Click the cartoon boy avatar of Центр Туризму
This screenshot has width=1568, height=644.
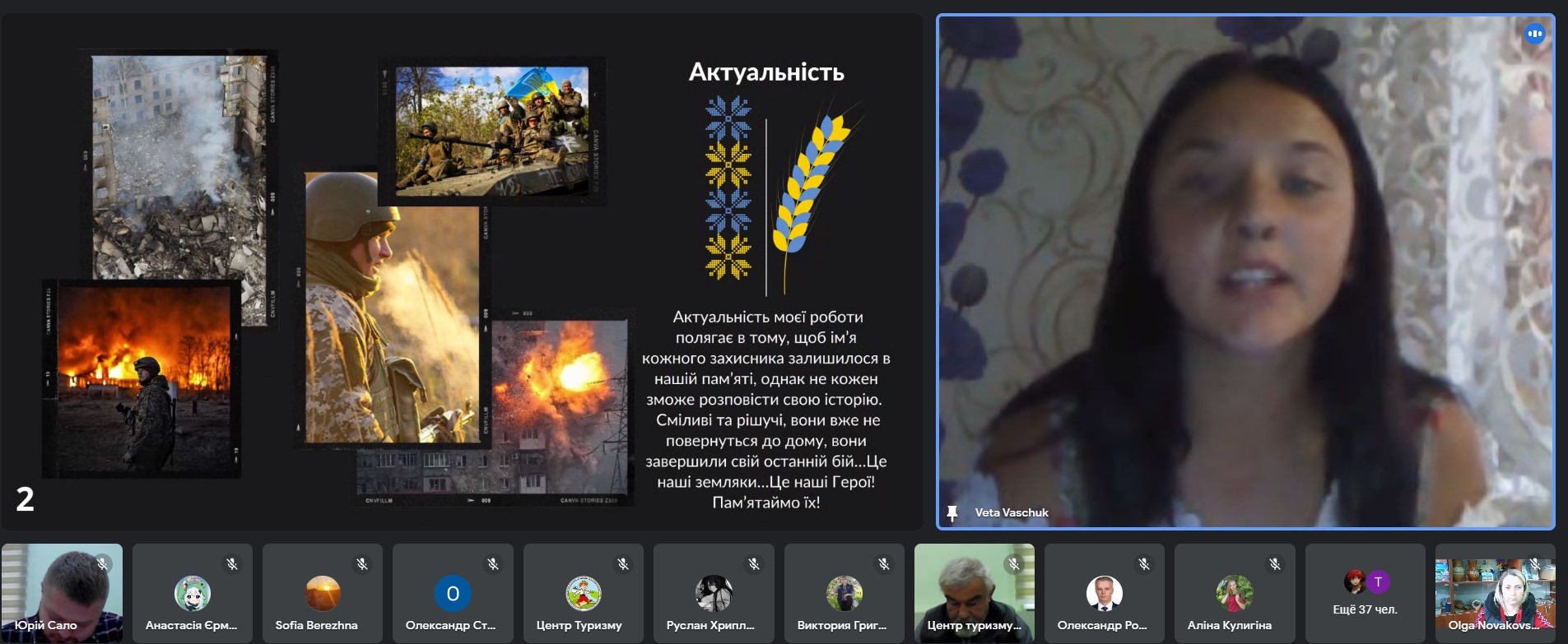pyautogui.click(x=583, y=593)
